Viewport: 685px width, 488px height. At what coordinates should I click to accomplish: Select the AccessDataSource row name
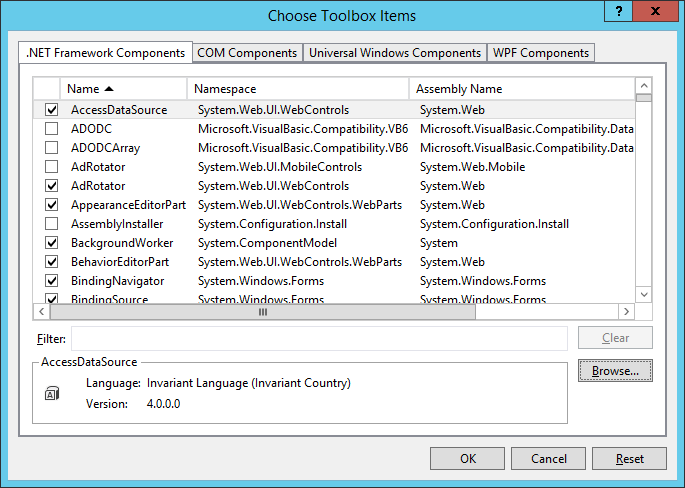pyautogui.click(x=119, y=110)
